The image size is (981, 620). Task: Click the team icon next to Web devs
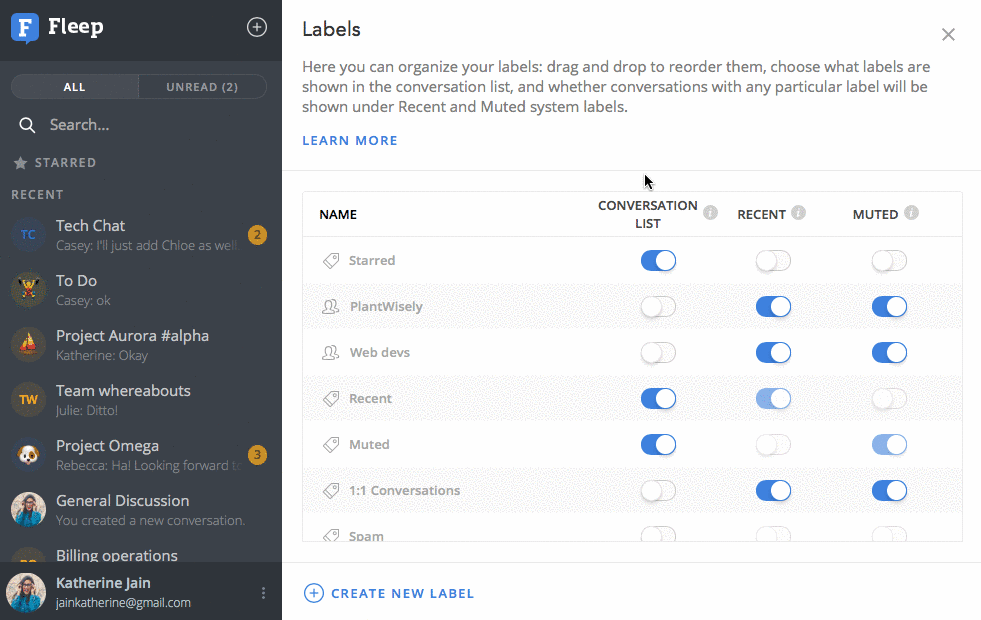[330, 352]
